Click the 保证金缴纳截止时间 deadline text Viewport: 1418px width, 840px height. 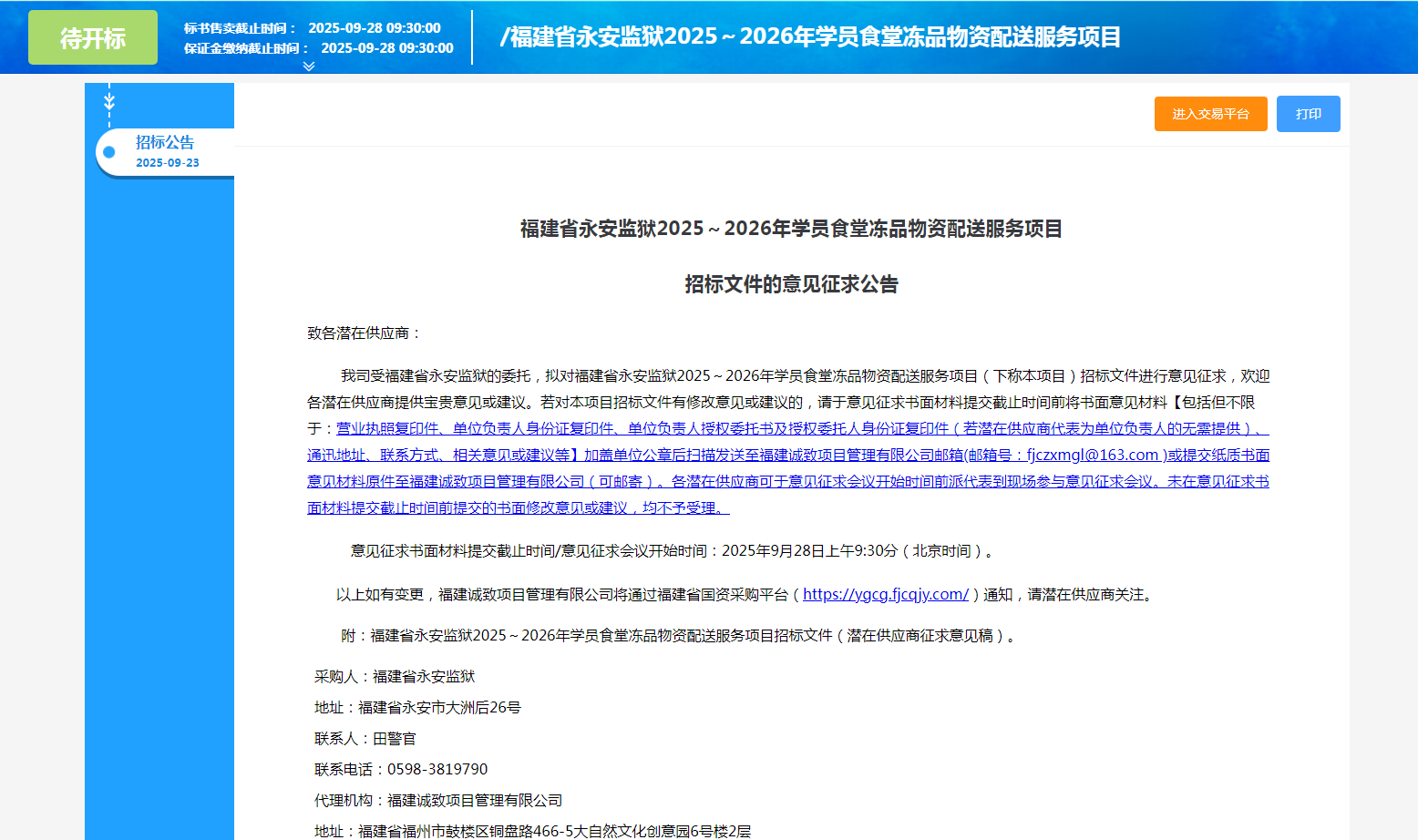(x=319, y=48)
